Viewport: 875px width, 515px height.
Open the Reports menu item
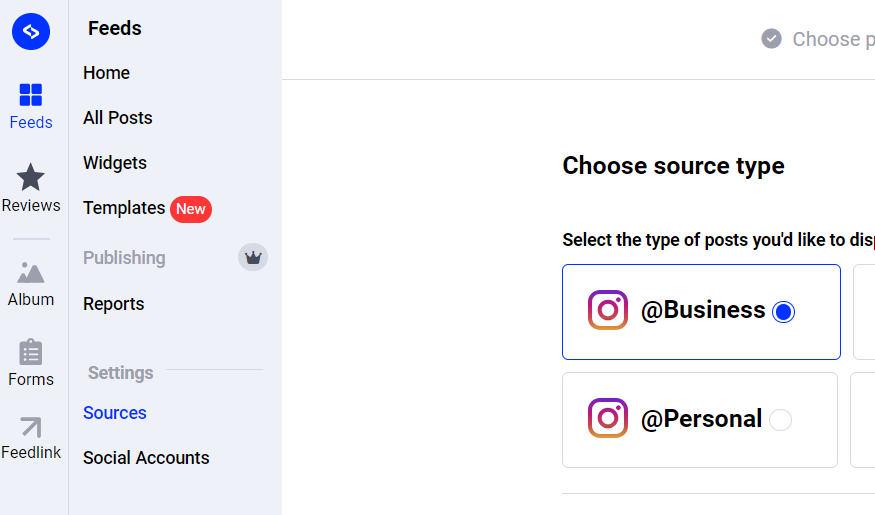(114, 304)
